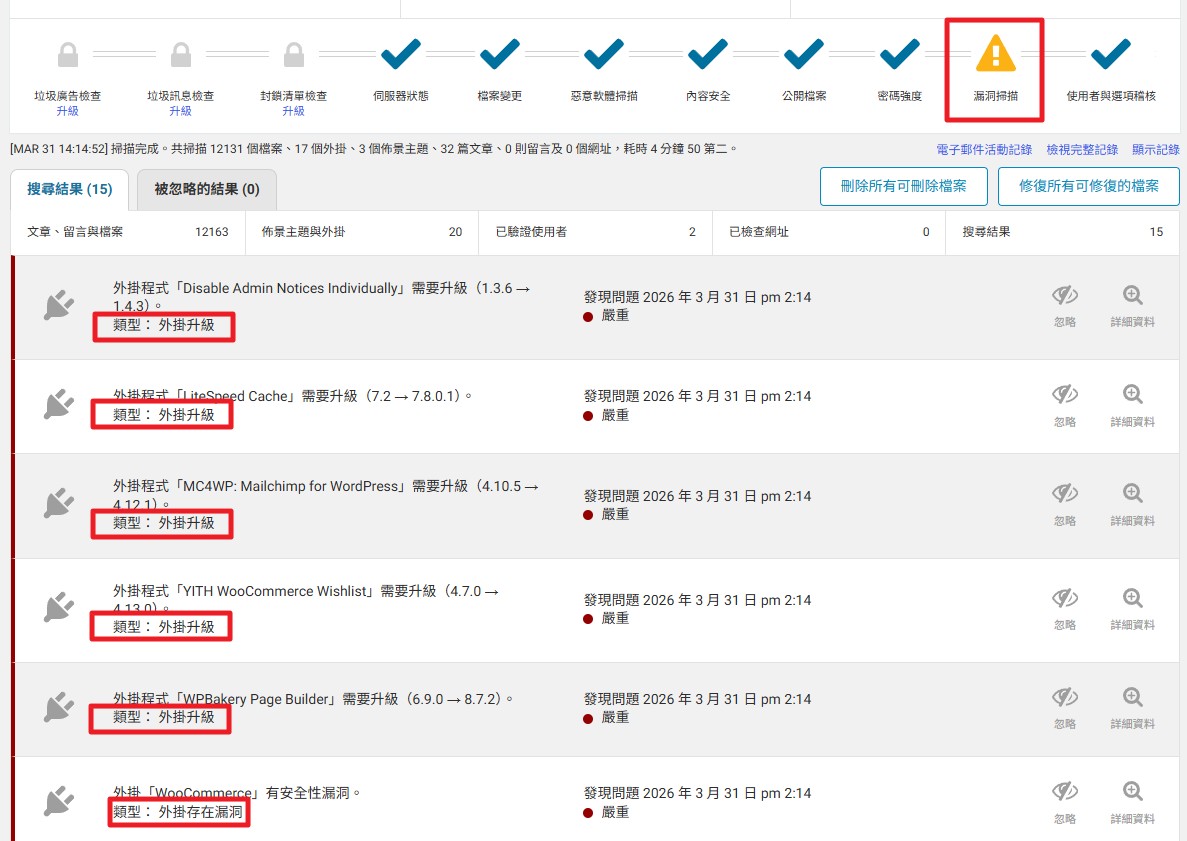Click the 密碼強度 checkmark icon

(900, 53)
